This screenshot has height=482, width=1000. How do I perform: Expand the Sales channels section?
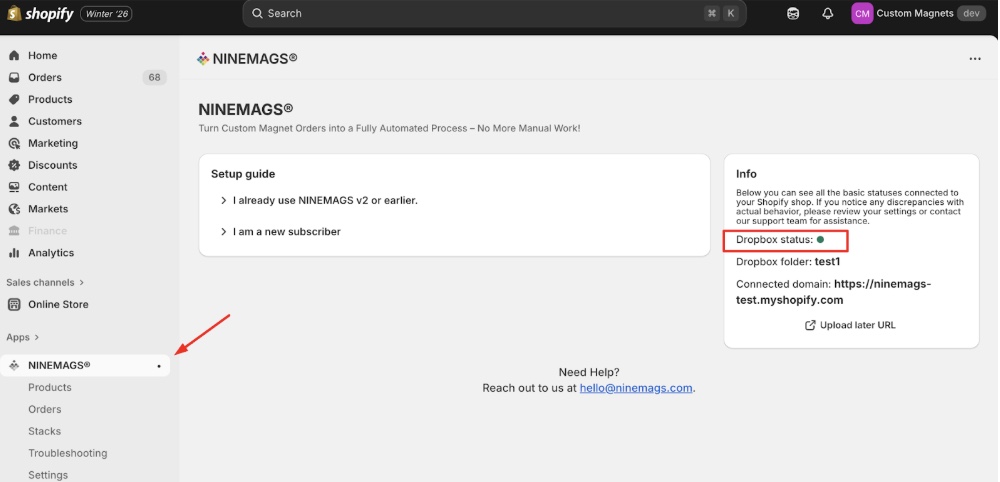(x=45, y=282)
